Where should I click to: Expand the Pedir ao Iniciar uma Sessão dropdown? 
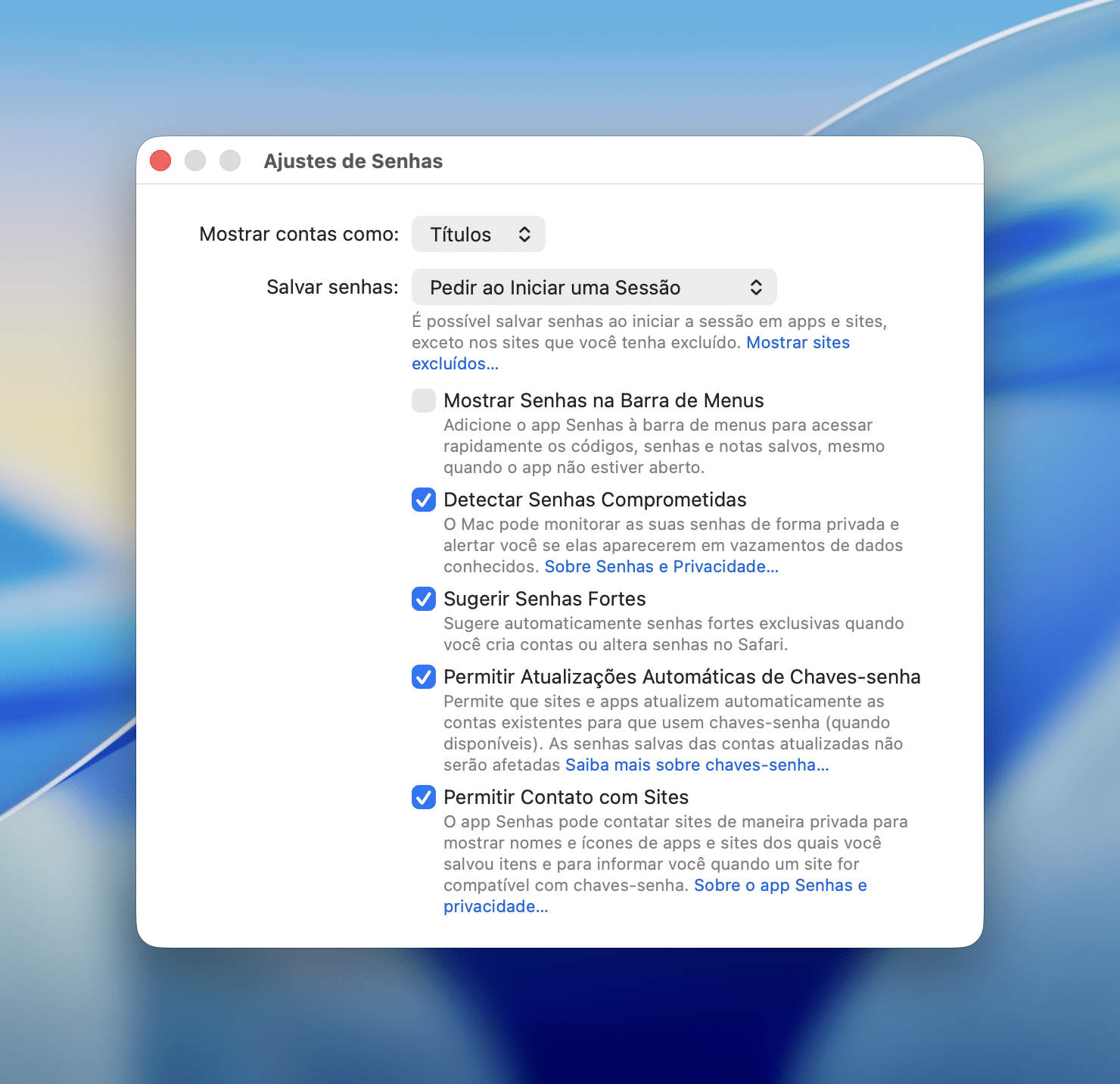[594, 288]
